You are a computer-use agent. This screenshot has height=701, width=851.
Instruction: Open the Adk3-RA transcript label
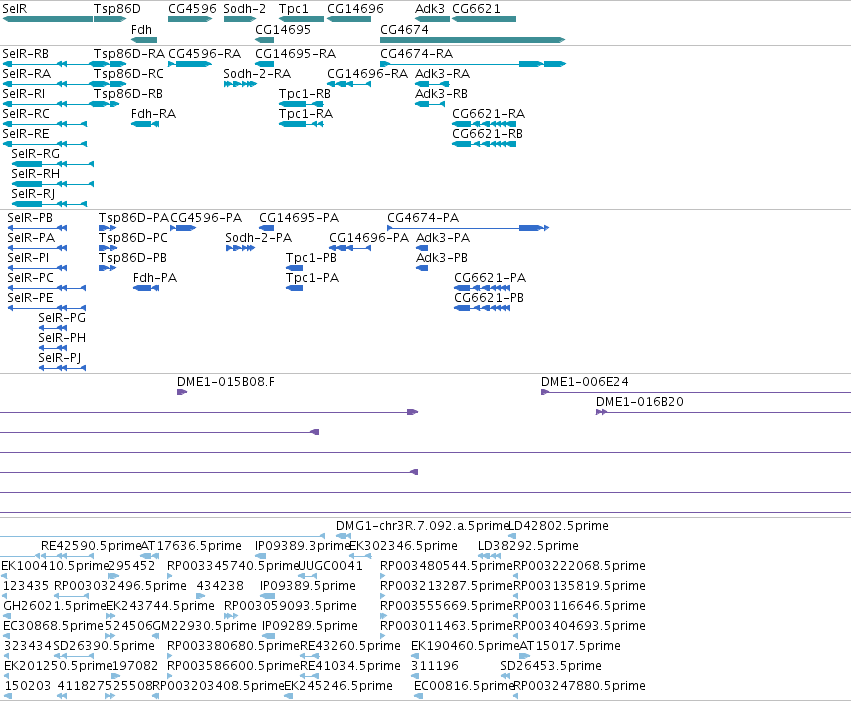click(x=442, y=74)
